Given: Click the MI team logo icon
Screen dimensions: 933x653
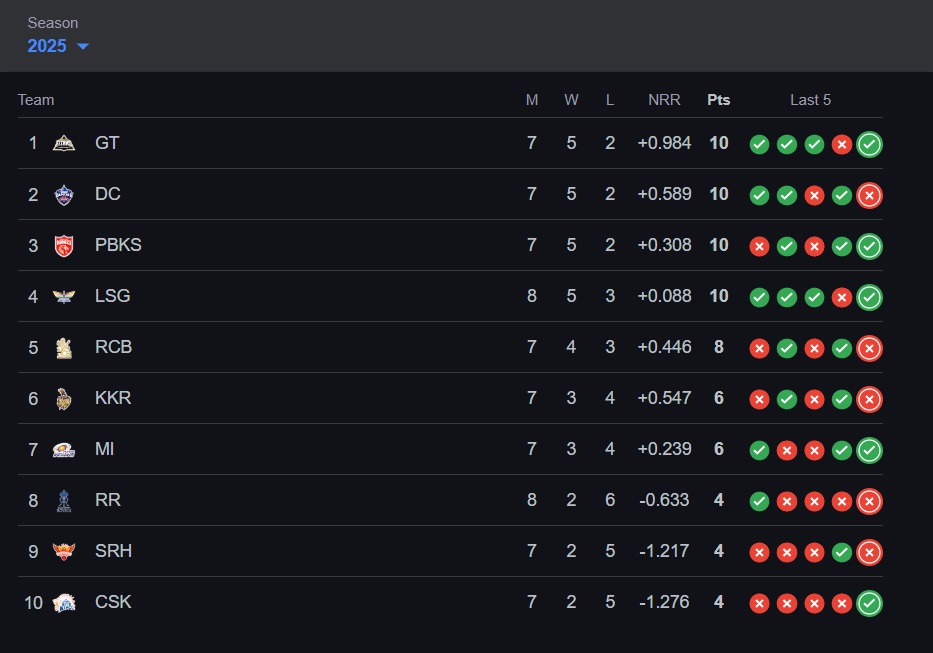Looking at the screenshot, I should click(64, 449).
